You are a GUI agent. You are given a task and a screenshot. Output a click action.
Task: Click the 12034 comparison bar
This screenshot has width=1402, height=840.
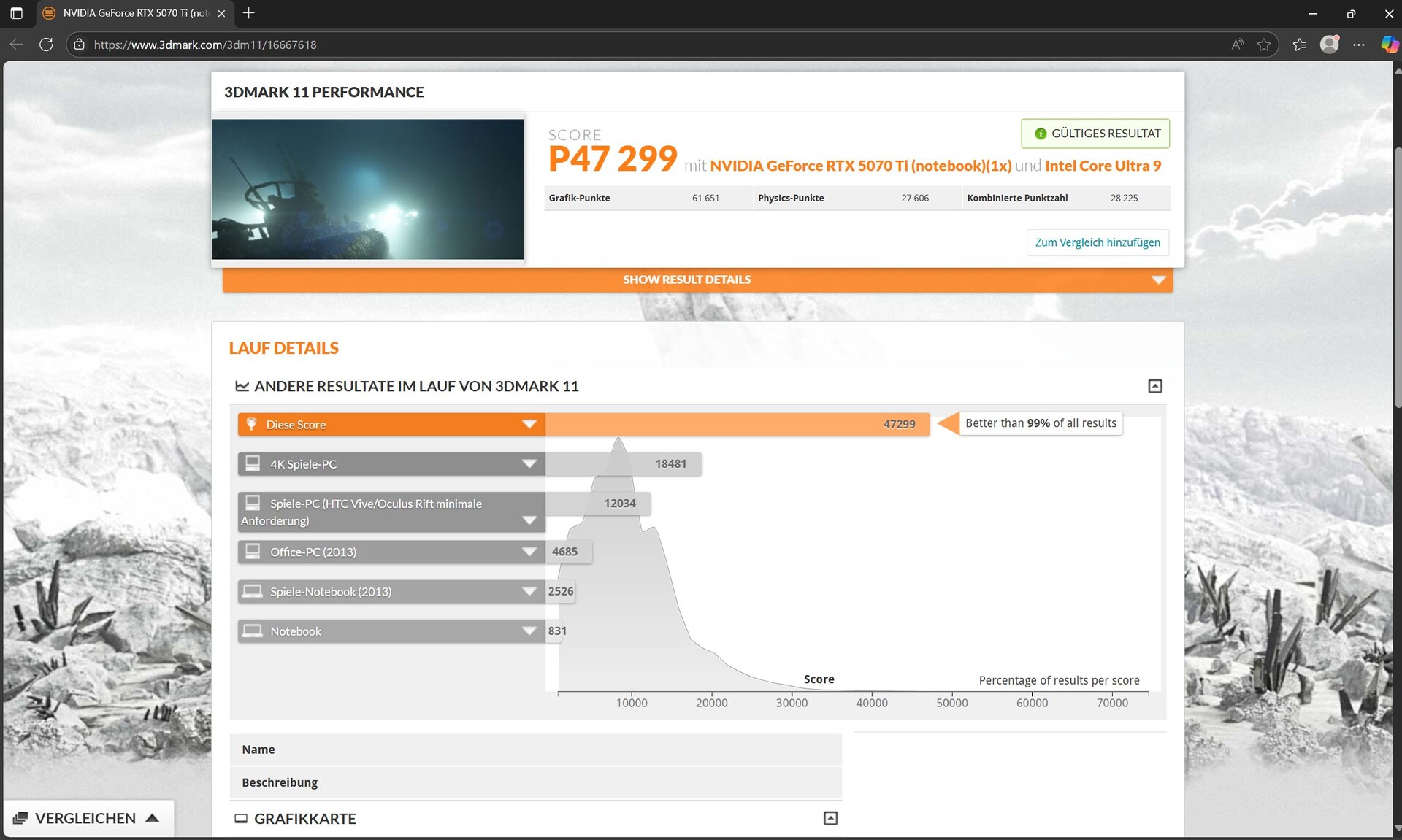click(x=598, y=503)
